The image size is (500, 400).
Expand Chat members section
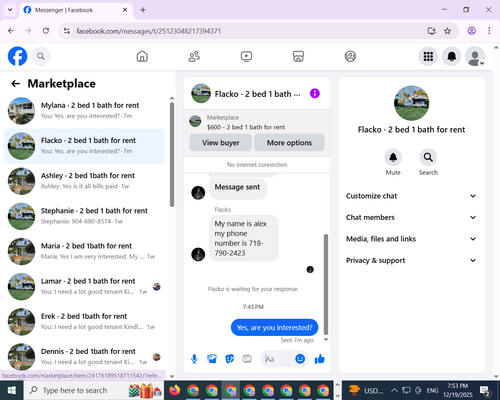(411, 217)
